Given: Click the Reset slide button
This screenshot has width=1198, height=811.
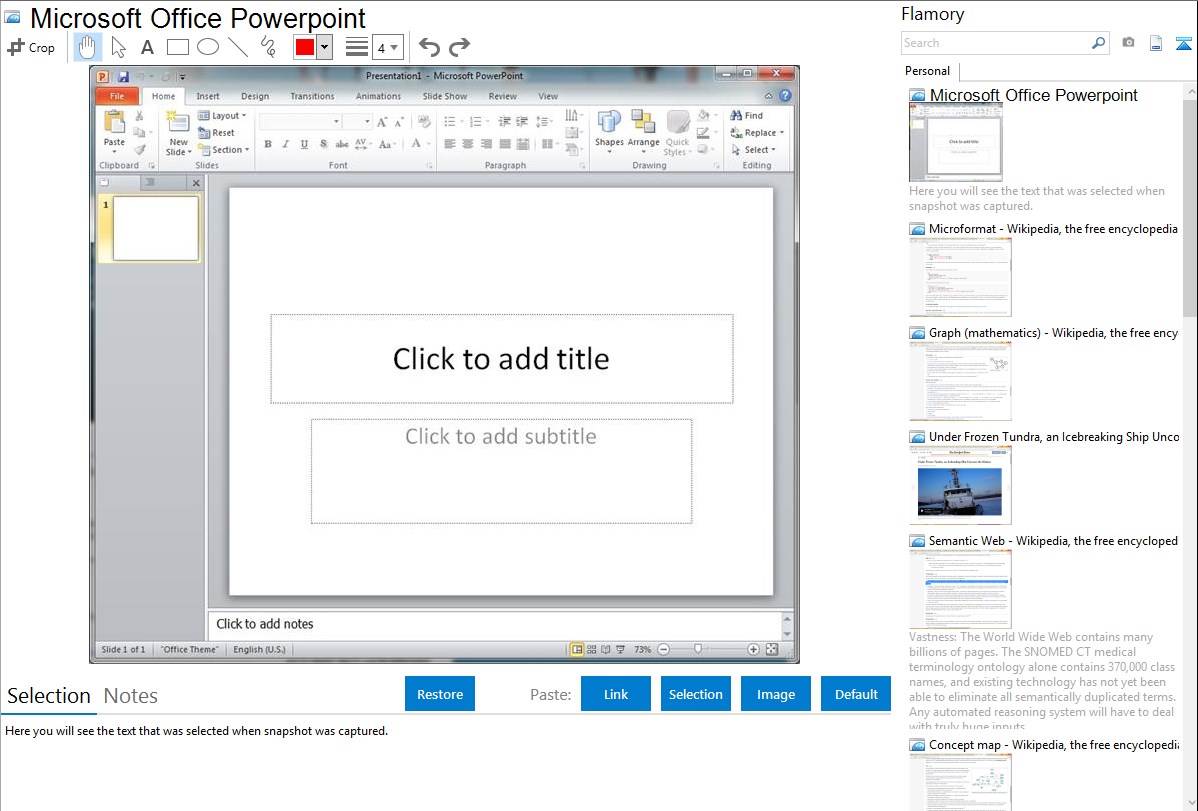Looking at the screenshot, I should point(216,132).
